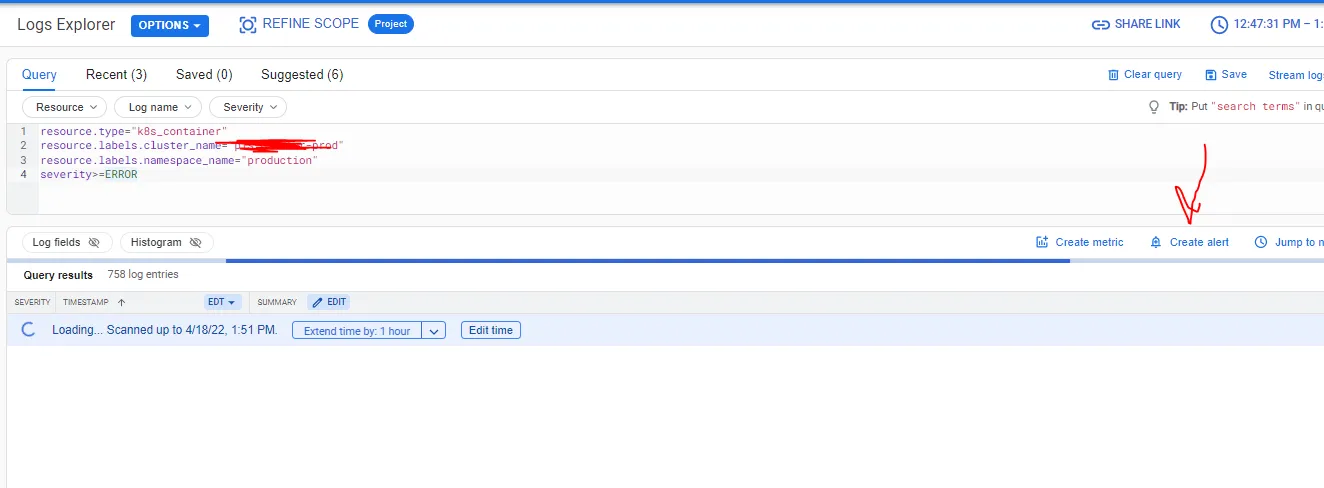Click the Refine Scope target icon
1324x488 pixels.
248,25
